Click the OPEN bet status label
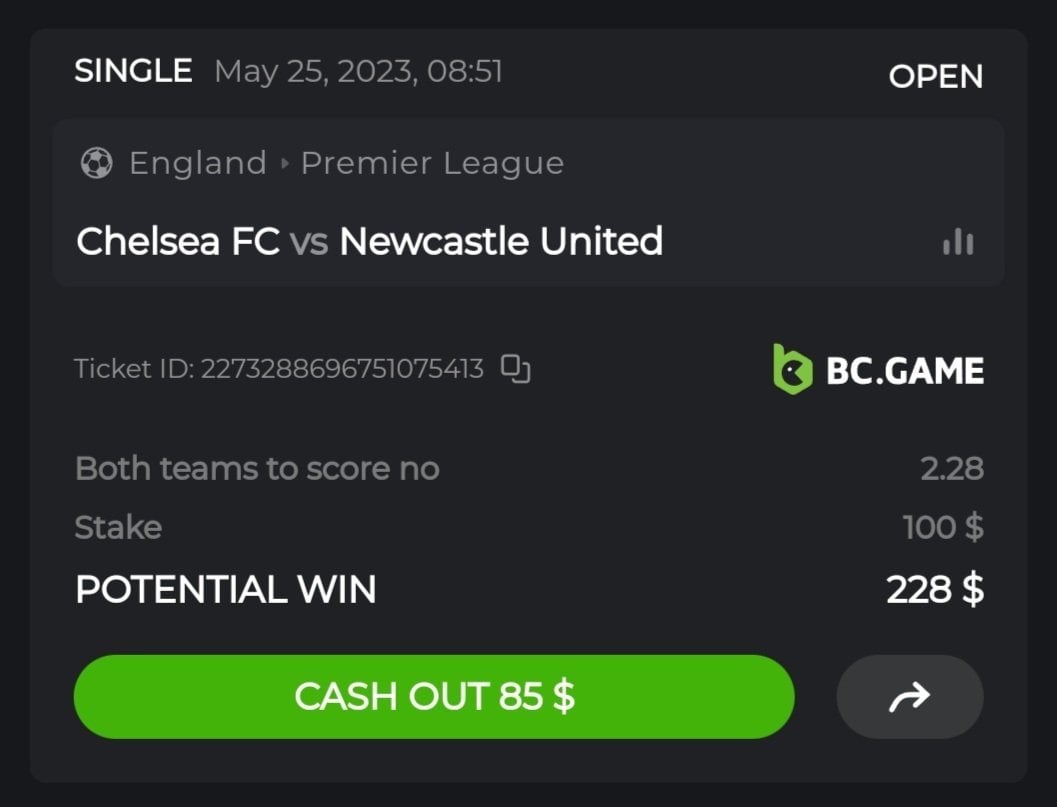This screenshot has width=1057, height=807. click(x=935, y=76)
